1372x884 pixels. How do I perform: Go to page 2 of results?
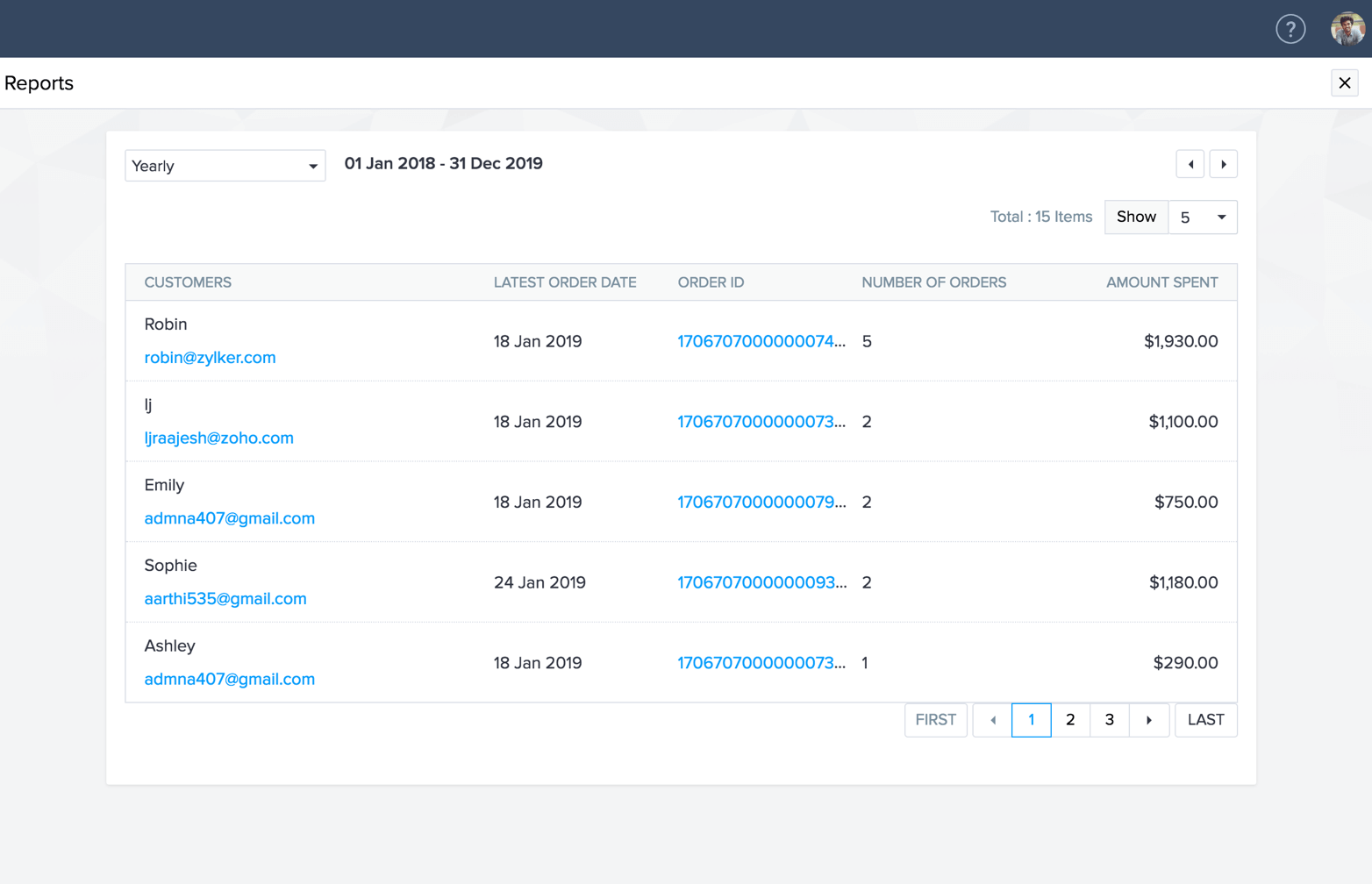click(x=1070, y=720)
